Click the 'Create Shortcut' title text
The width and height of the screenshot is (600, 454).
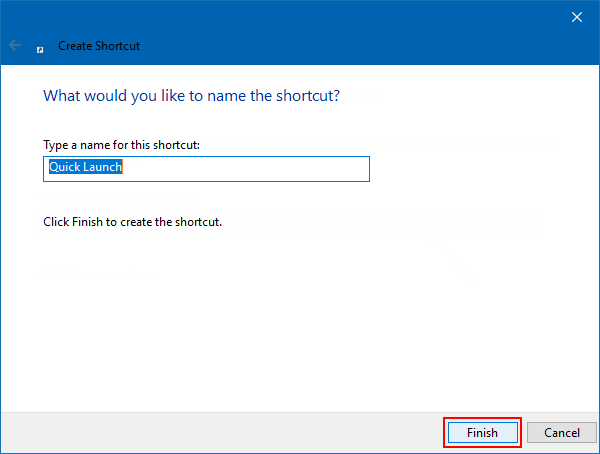tap(99, 46)
